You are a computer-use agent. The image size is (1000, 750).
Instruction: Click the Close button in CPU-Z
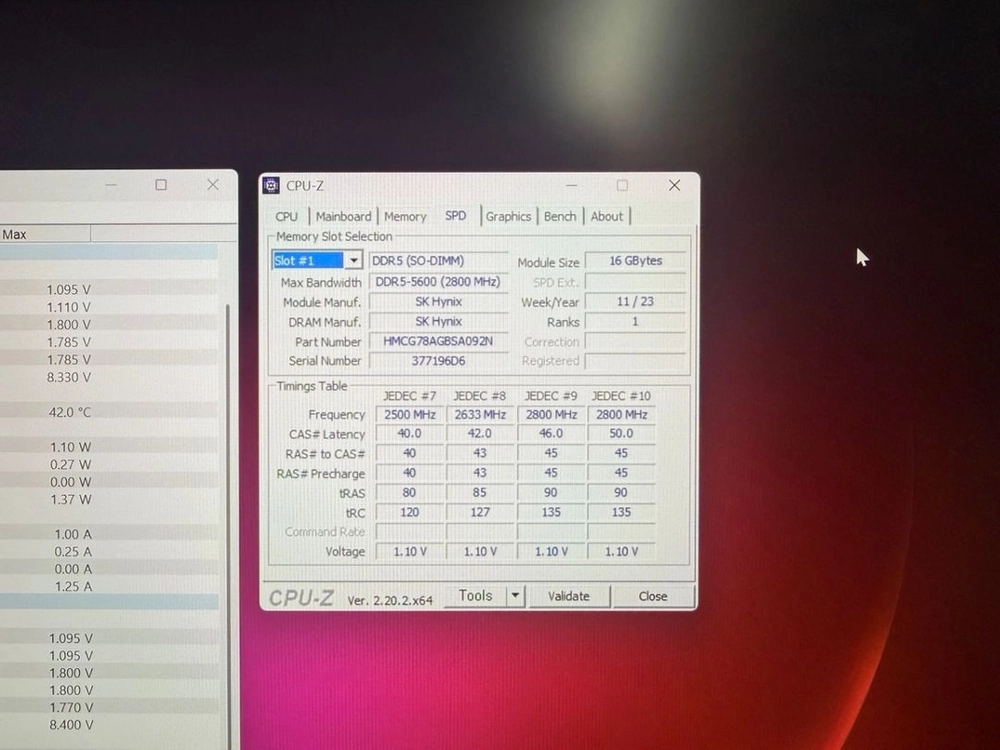pos(652,596)
